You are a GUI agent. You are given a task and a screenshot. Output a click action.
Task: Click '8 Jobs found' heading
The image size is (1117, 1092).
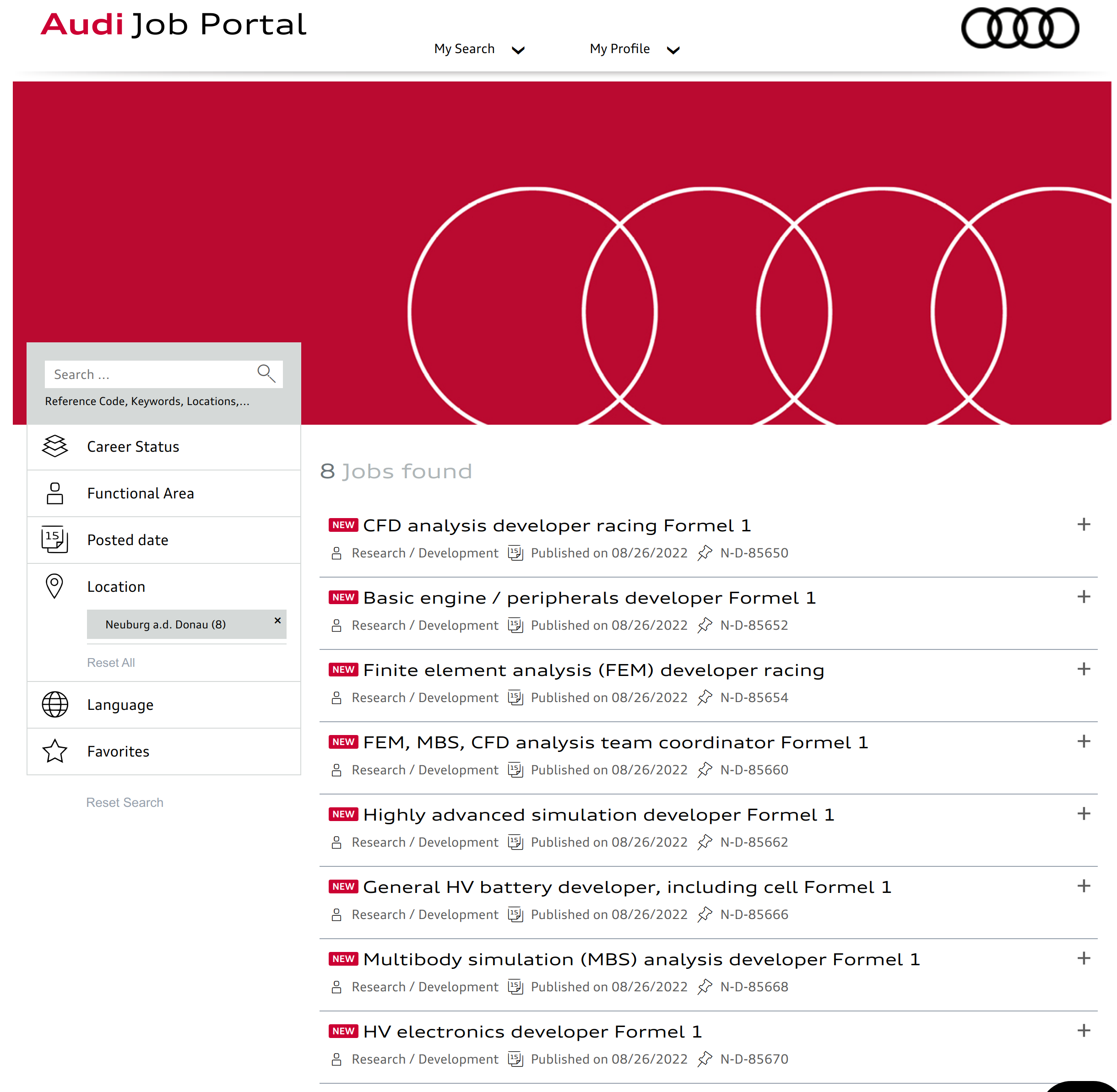396,471
